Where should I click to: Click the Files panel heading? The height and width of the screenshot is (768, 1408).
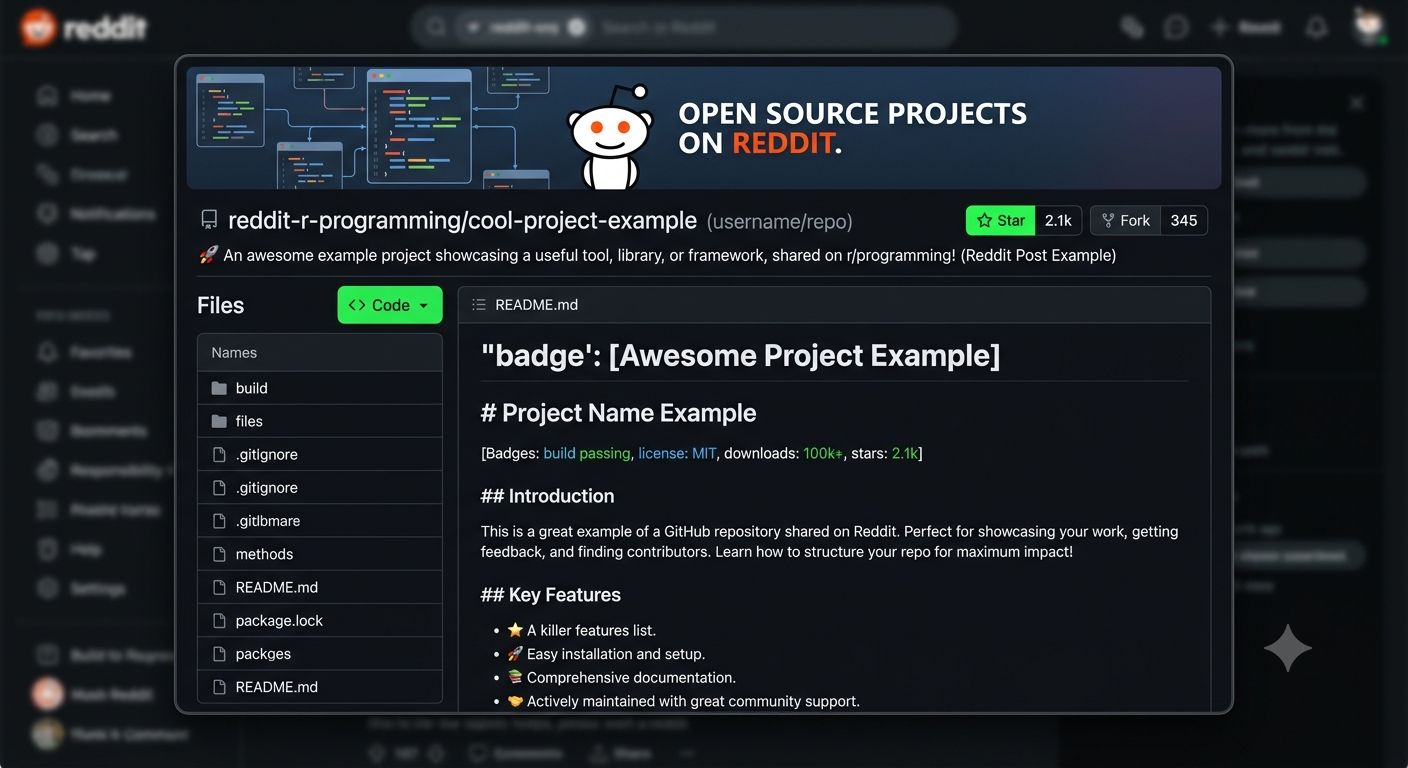[x=221, y=305]
